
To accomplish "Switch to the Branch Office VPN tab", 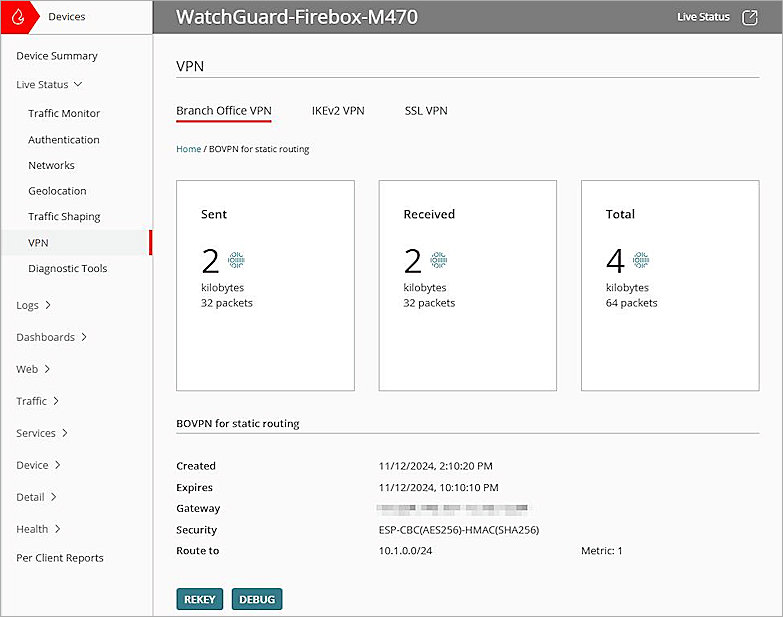I will 224,111.
